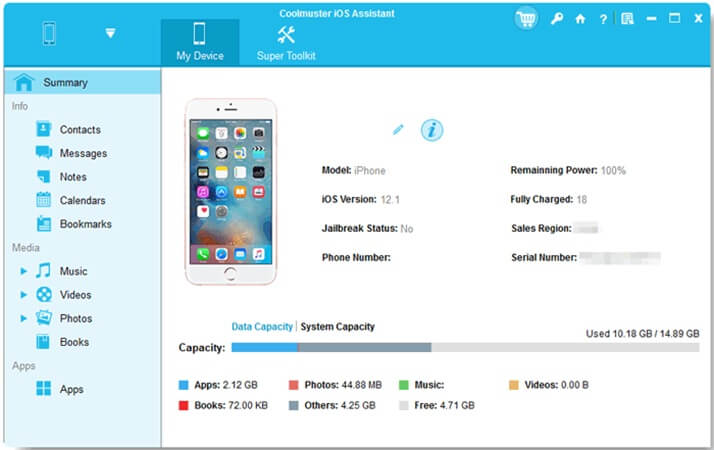714x450 pixels.
Task: Select Summary in the sidebar
Action: (x=82, y=82)
